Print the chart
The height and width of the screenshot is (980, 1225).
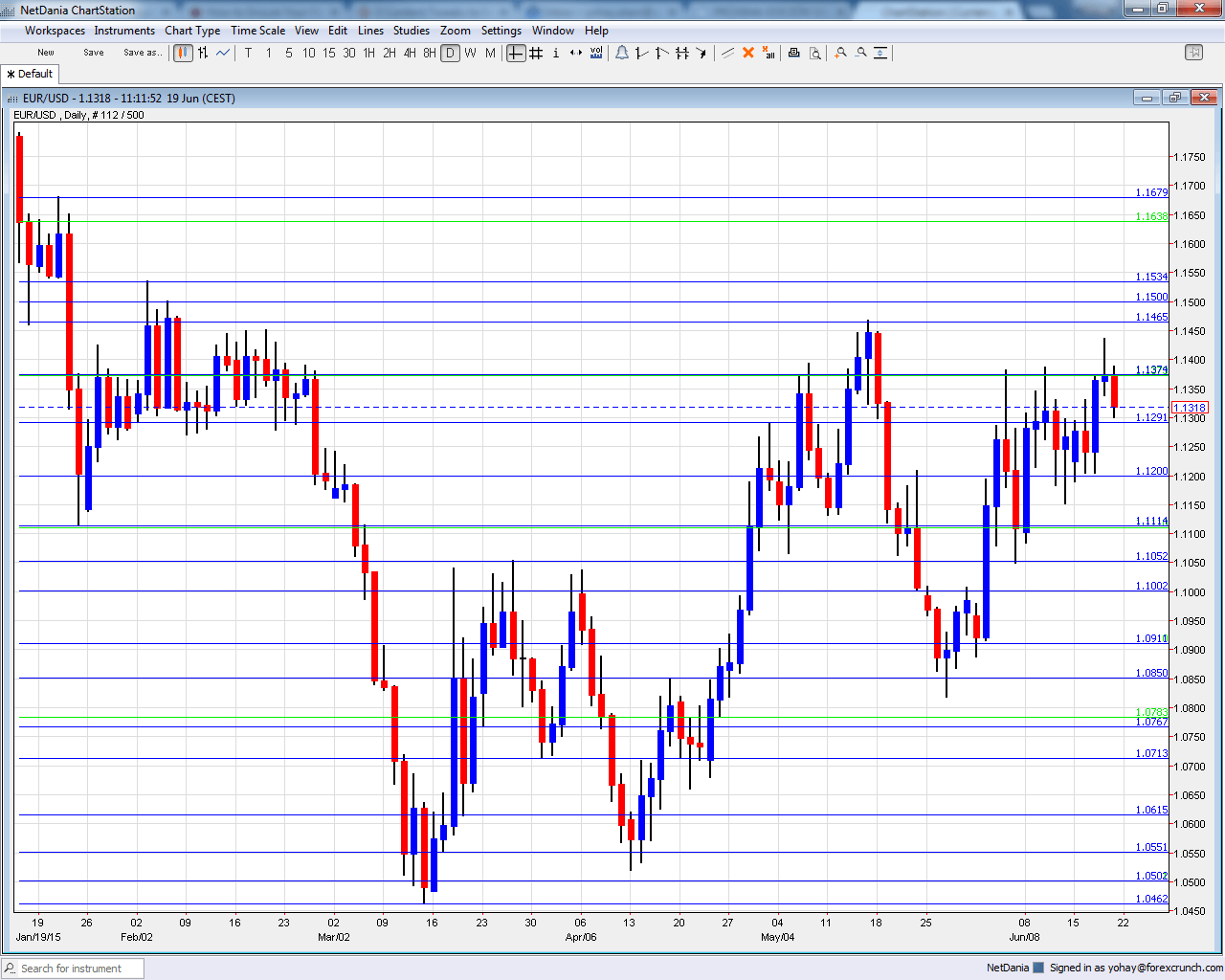pyautogui.click(x=793, y=53)
